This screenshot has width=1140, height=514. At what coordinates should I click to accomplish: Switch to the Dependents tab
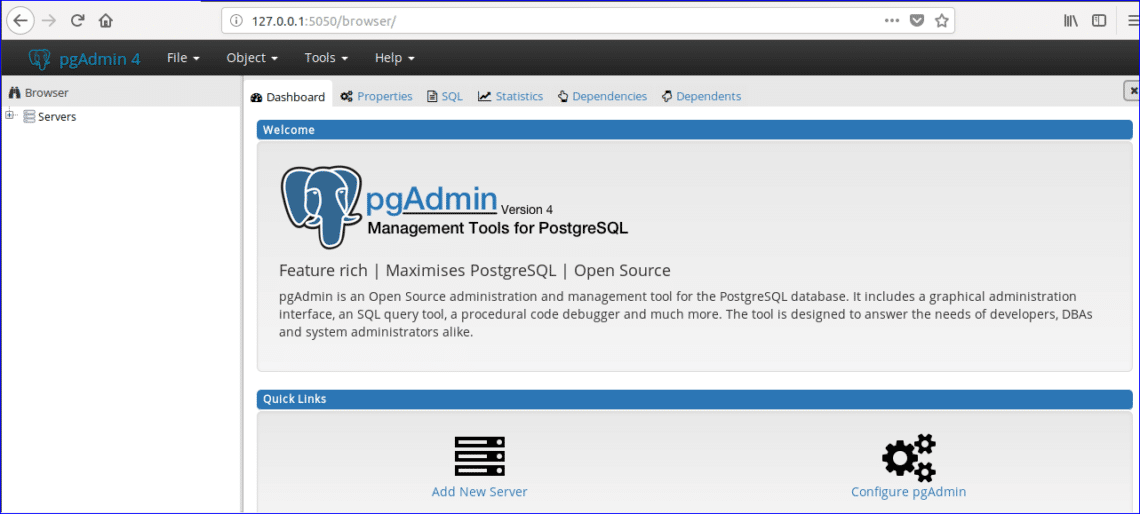click(x=702, y=96)
